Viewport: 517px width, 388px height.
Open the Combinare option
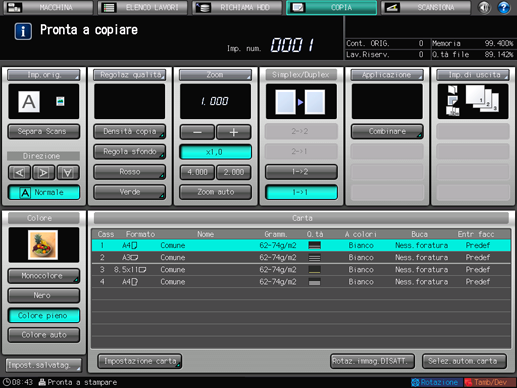[387, 131]
